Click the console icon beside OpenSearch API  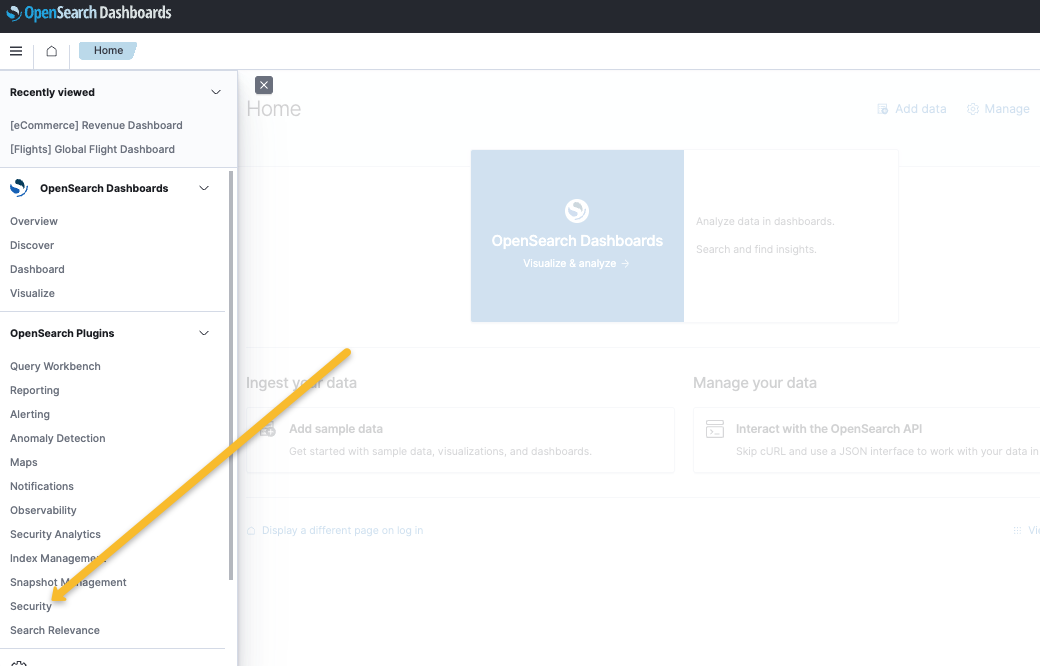point(715,429)
